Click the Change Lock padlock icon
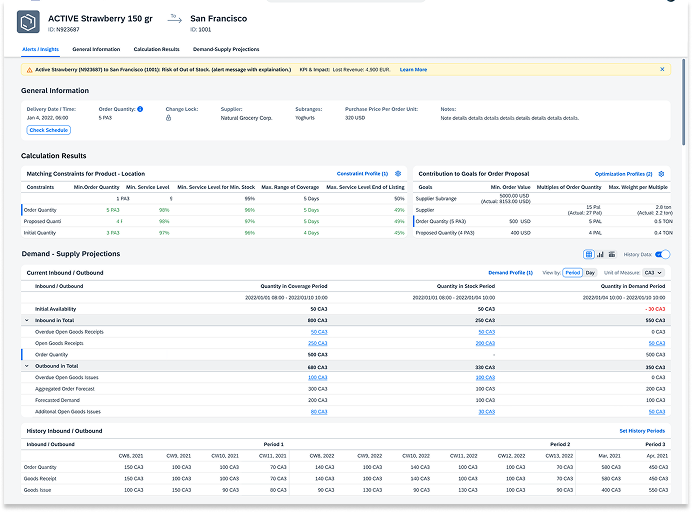 coord(168,118)
